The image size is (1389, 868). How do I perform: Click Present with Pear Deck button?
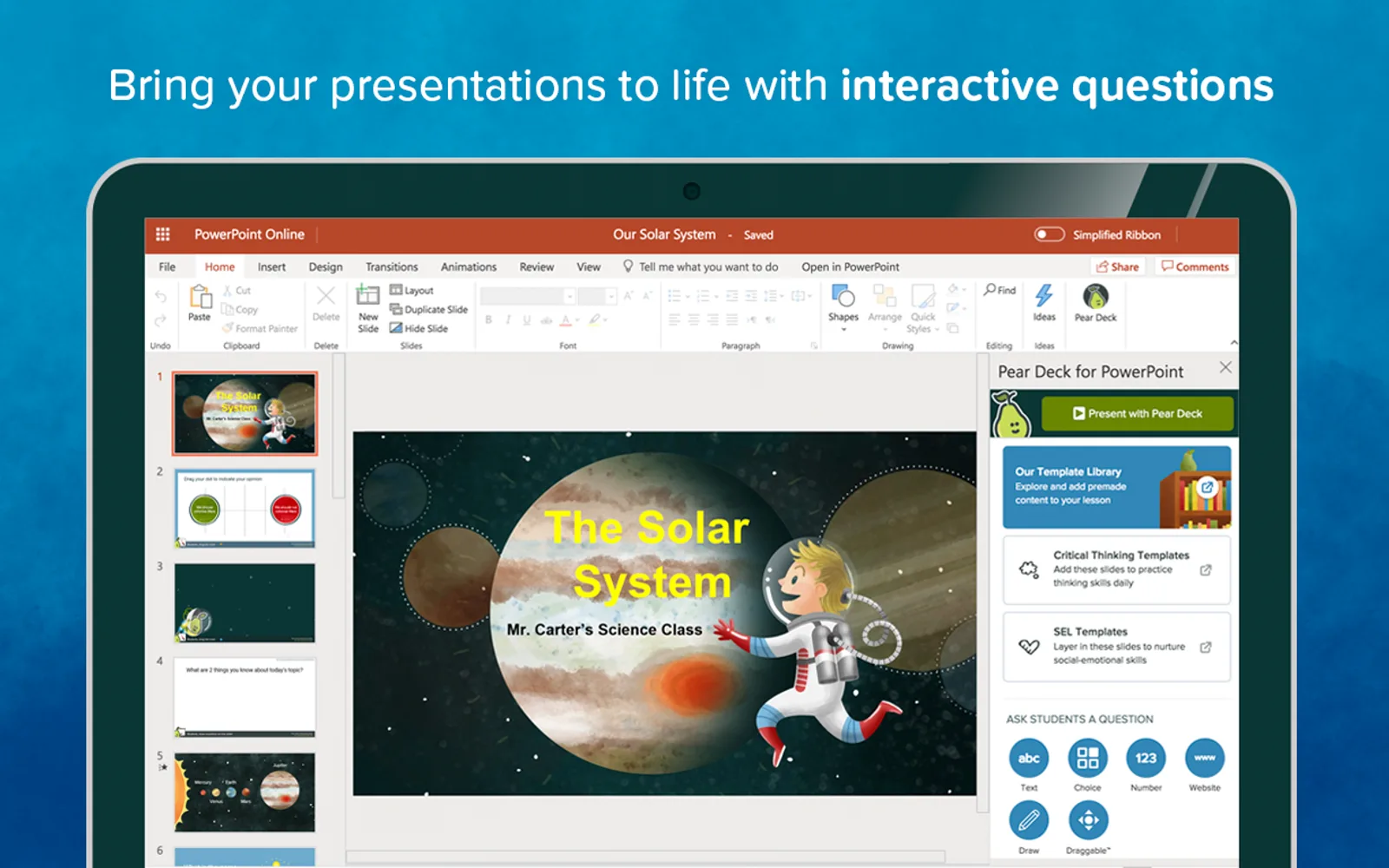(x=1137, y=413)
